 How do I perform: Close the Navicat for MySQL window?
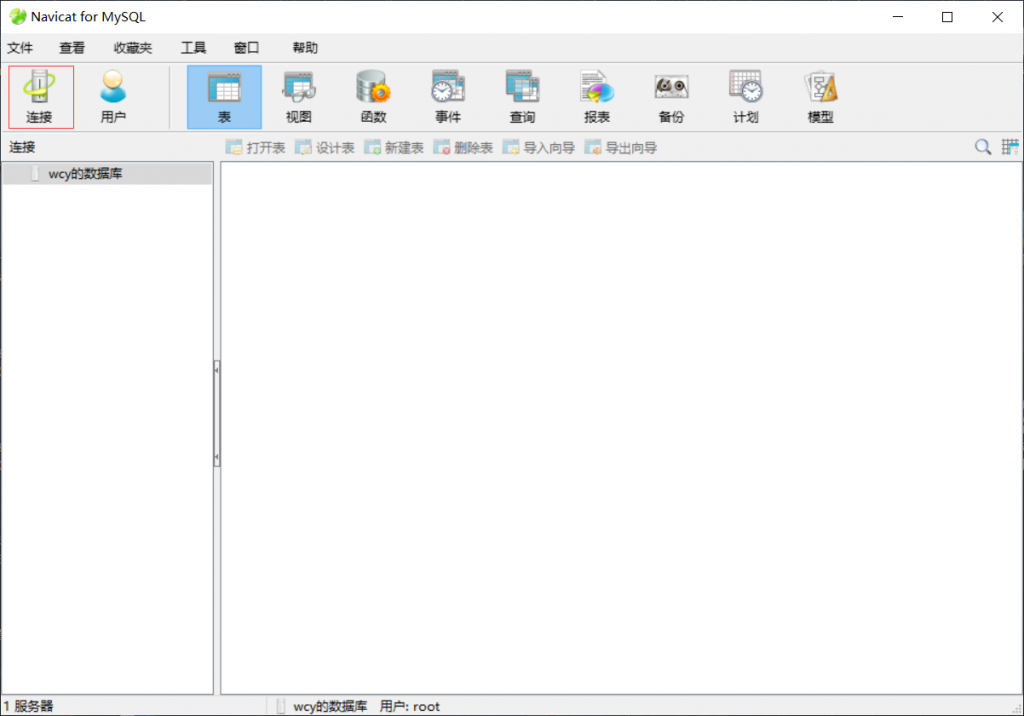[x=997, y=17]
